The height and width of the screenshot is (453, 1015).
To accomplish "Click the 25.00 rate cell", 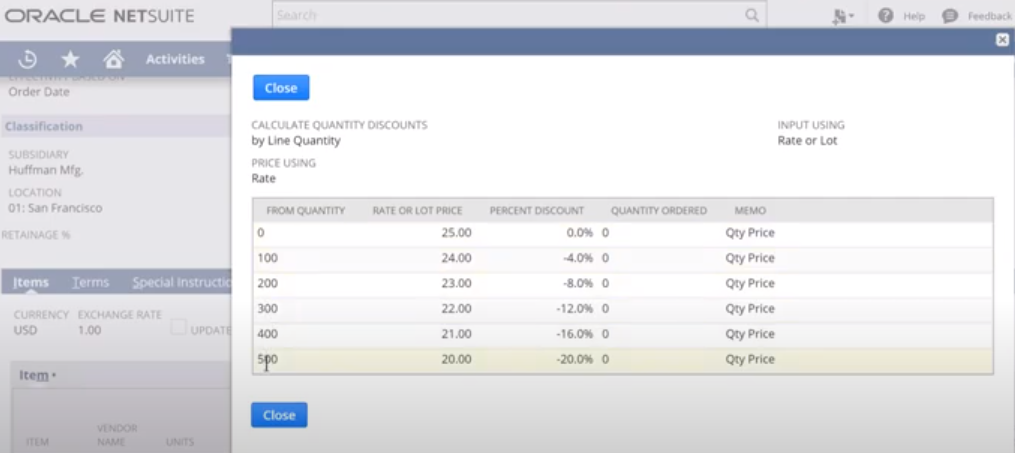I will 456,232.
